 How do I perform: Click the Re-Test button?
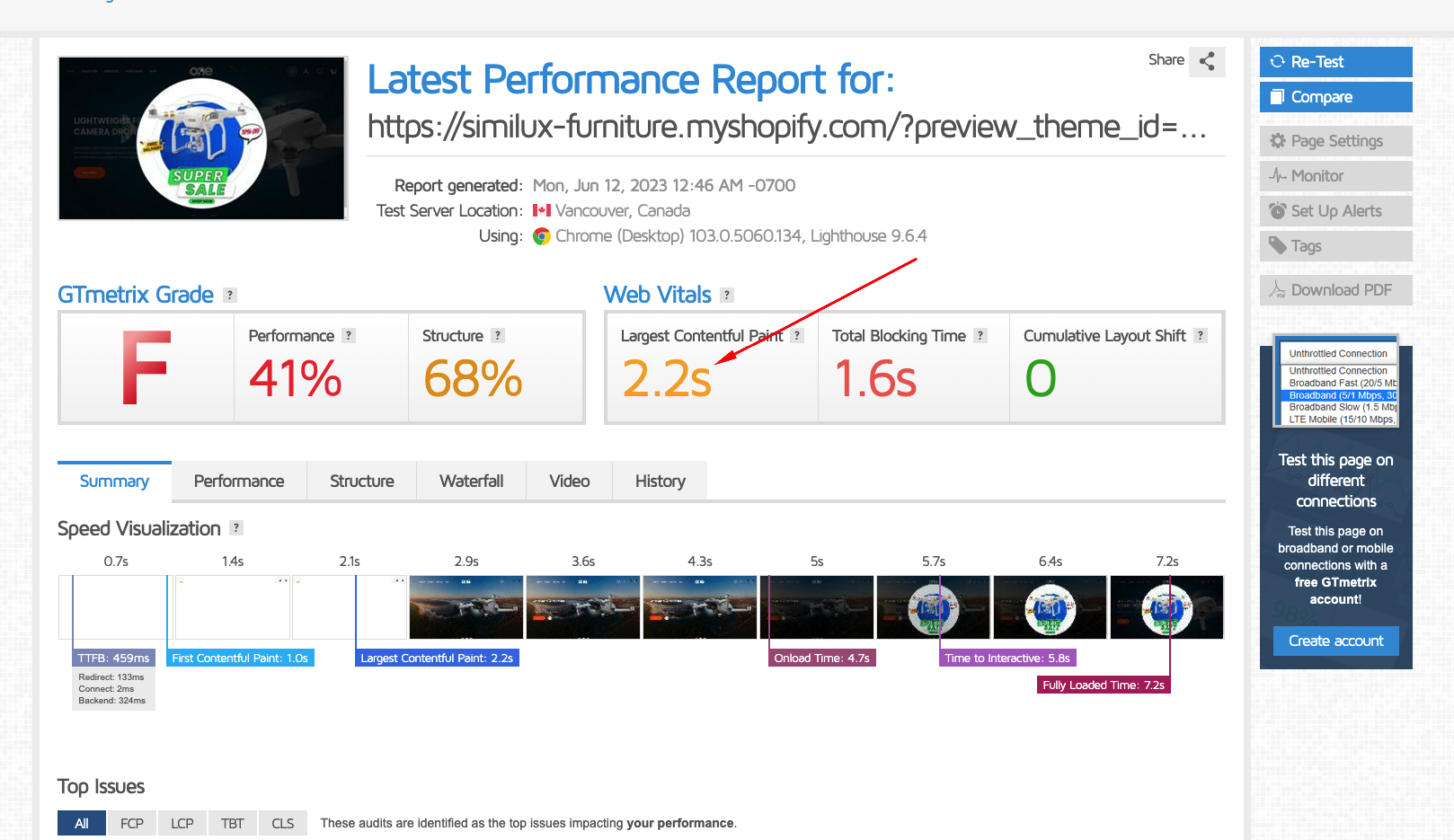click(1335, 62)
